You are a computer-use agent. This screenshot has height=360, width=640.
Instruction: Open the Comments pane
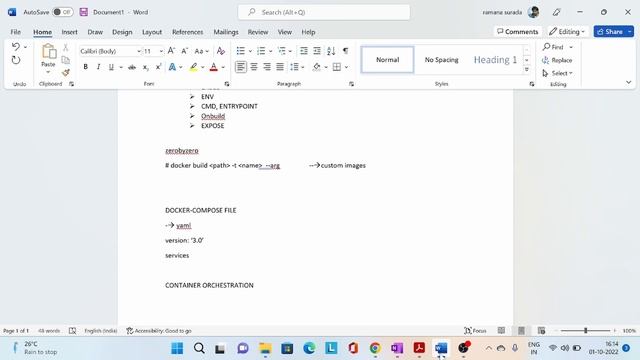click(518, 31)
